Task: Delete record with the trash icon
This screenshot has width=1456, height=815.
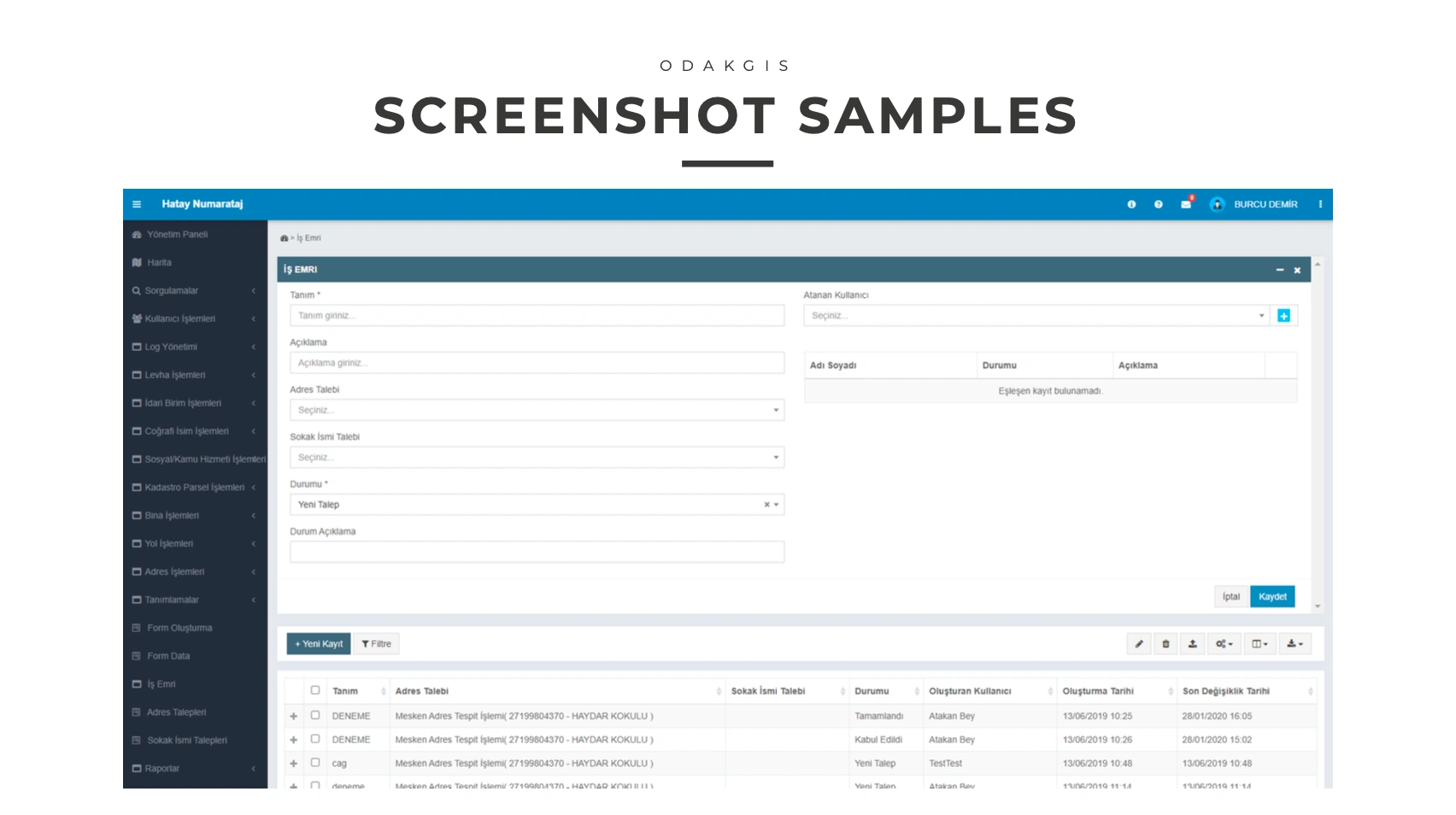Action: tap(1165, 644)
